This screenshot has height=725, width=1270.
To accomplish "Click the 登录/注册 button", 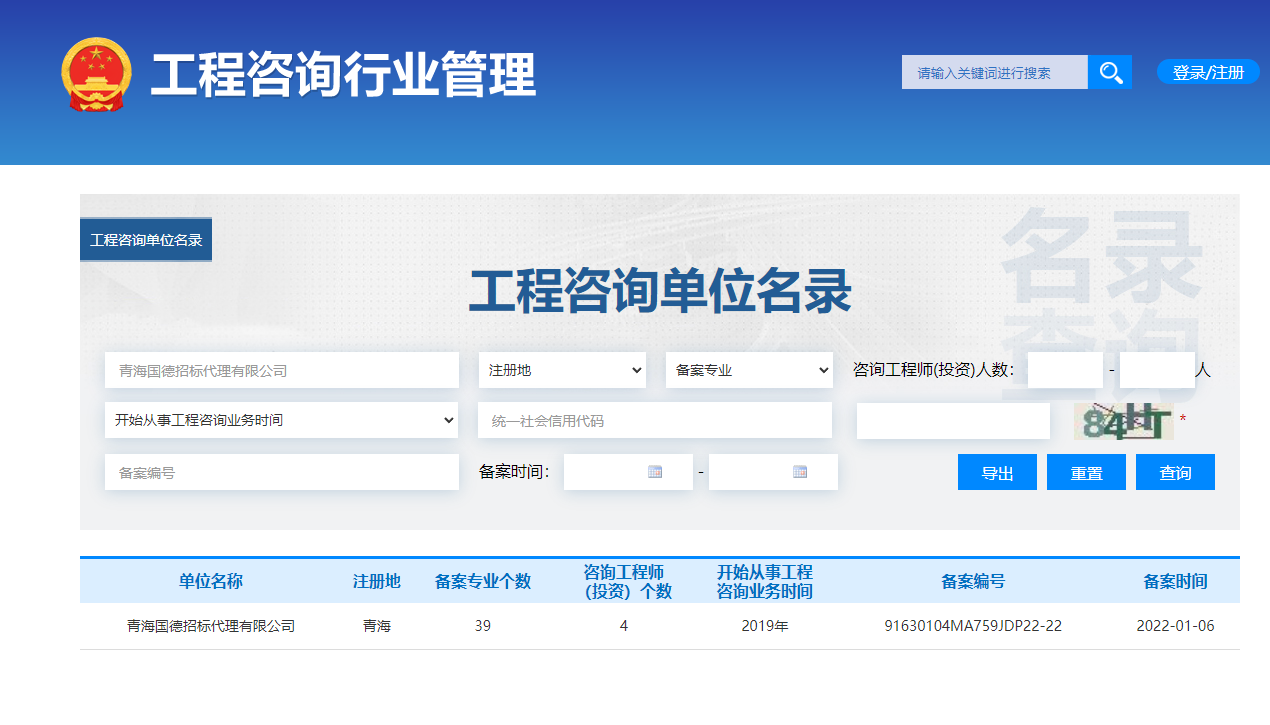I will pyautogui.click(x=1208, y=72).
